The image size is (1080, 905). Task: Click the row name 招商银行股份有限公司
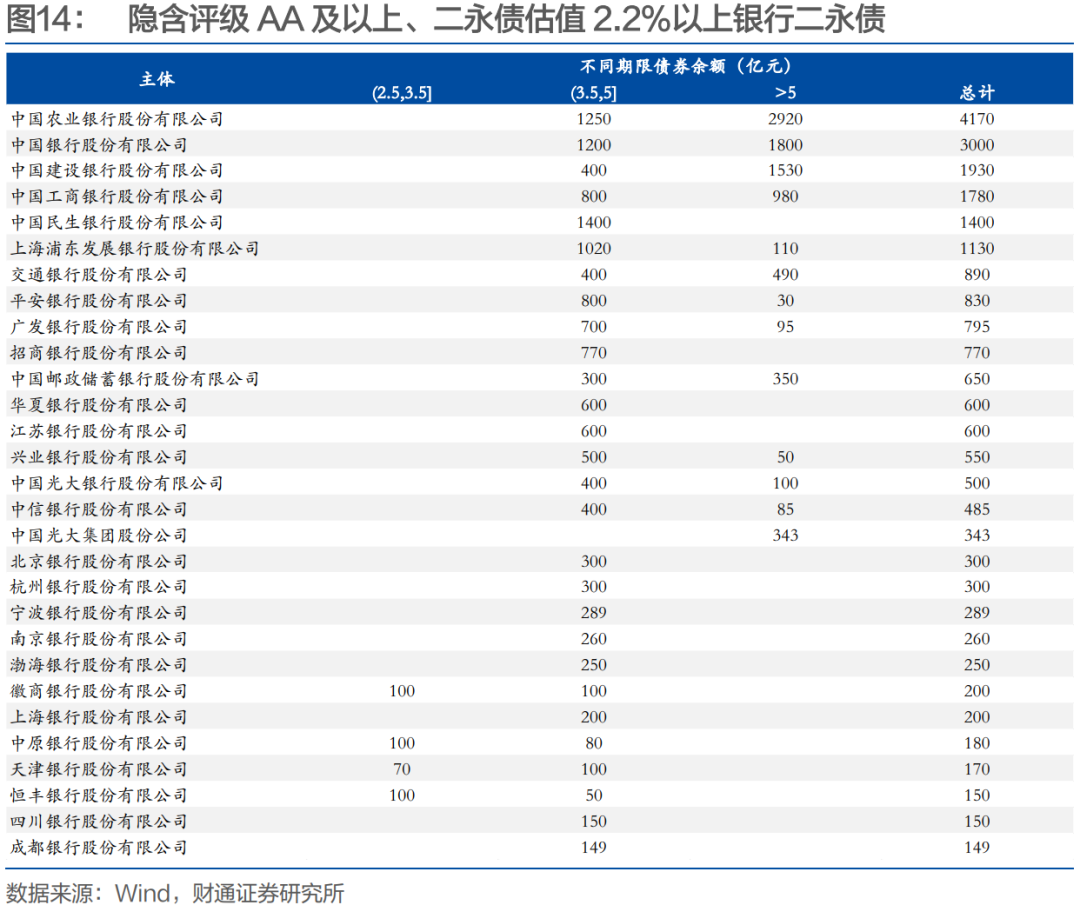[99, 353]
